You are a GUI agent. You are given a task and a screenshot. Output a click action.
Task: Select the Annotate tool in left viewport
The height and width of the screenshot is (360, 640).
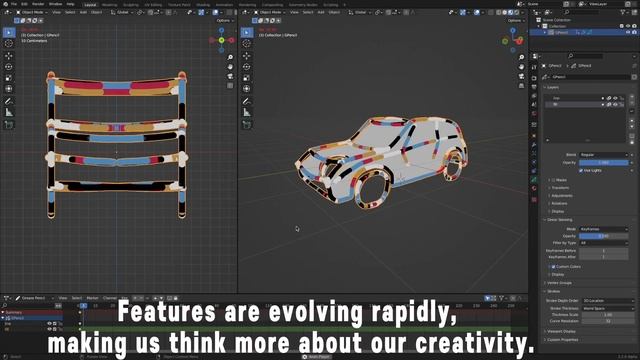pos(9,101)
